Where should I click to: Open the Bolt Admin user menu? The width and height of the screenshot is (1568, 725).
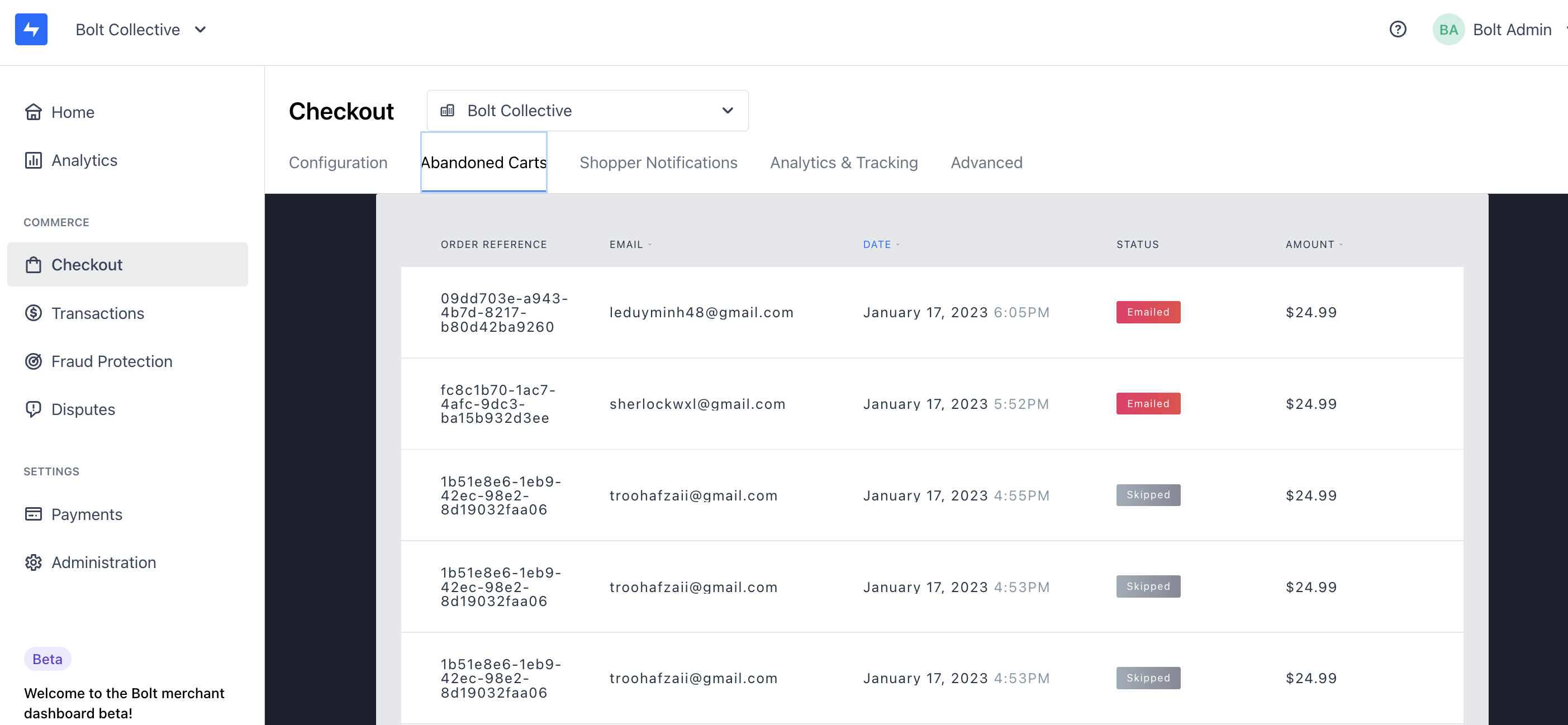(1512, 29)
